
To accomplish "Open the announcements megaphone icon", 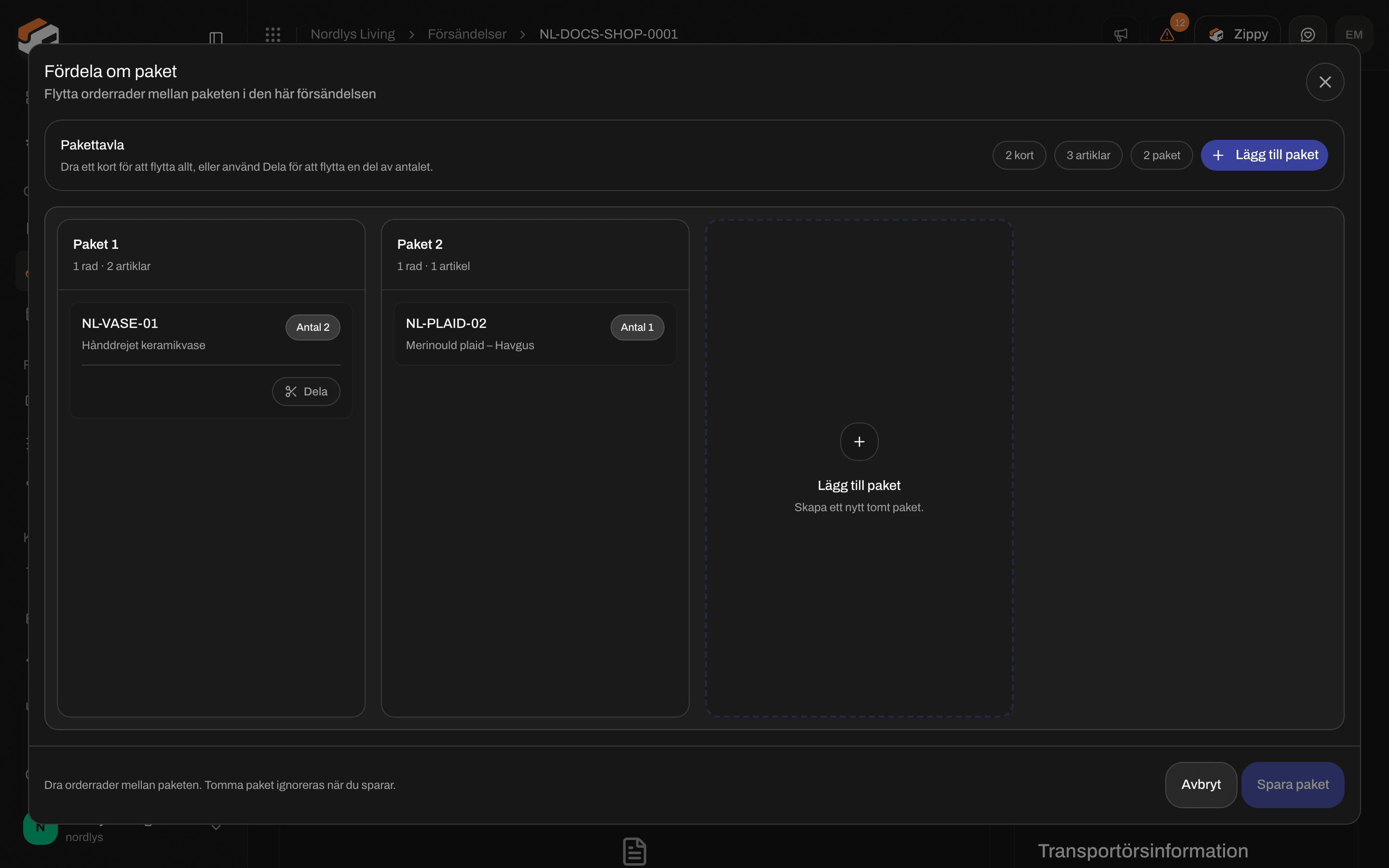I will 1120,34.
